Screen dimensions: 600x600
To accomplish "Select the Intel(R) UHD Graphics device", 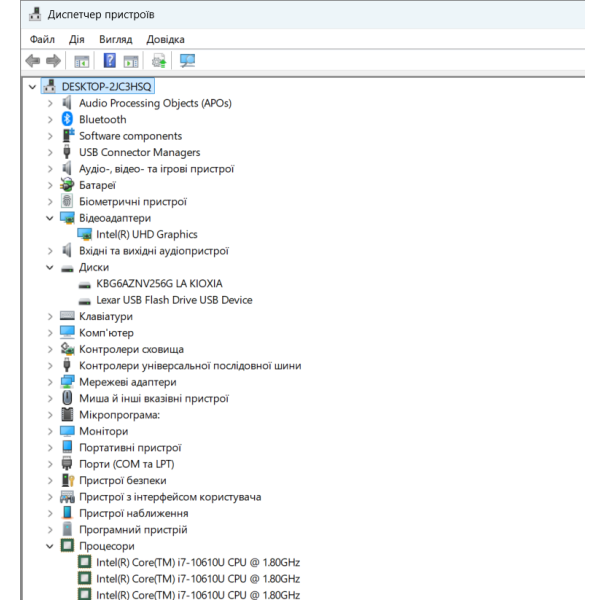I will coord(147,235).
